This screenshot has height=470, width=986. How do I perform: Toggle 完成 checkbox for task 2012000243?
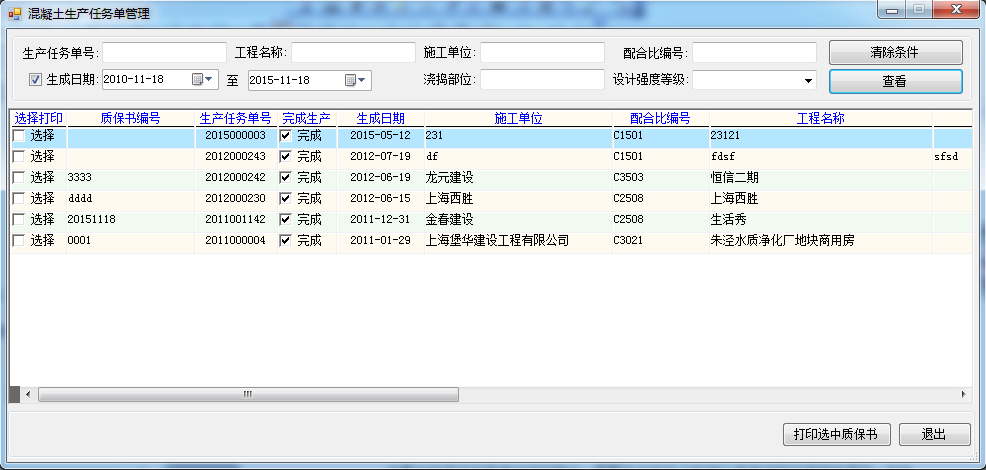286,156
